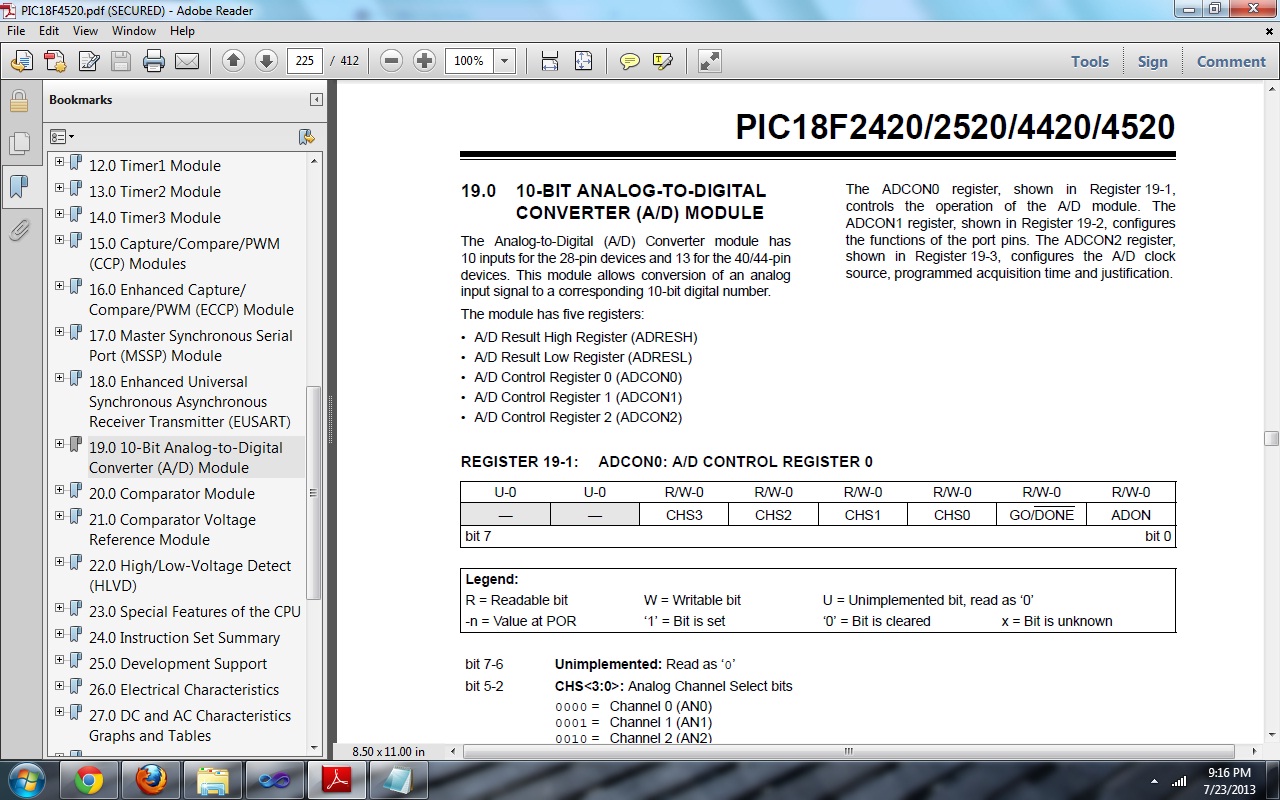Select 21.0 Comparator Voltage Reference Module bookmark
Screen dimensions: 1280x800
(x=172, y=529)
